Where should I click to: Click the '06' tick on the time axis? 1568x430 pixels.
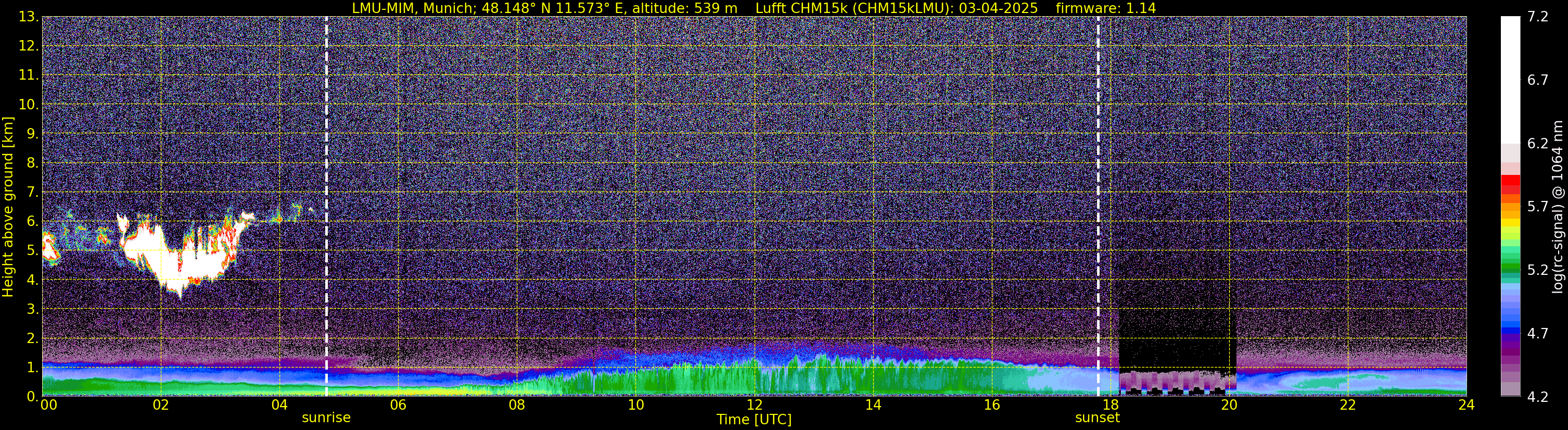click(x=398, y=405)
